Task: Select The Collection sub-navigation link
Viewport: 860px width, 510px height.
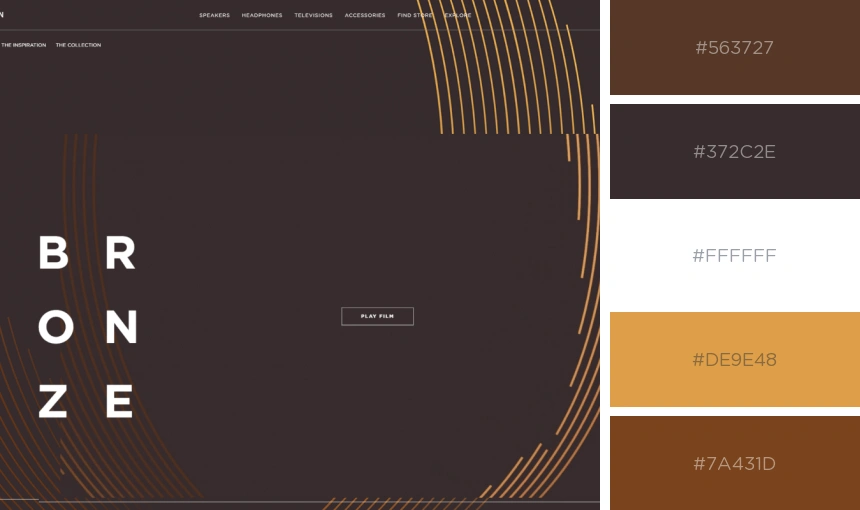Action: 78,45
